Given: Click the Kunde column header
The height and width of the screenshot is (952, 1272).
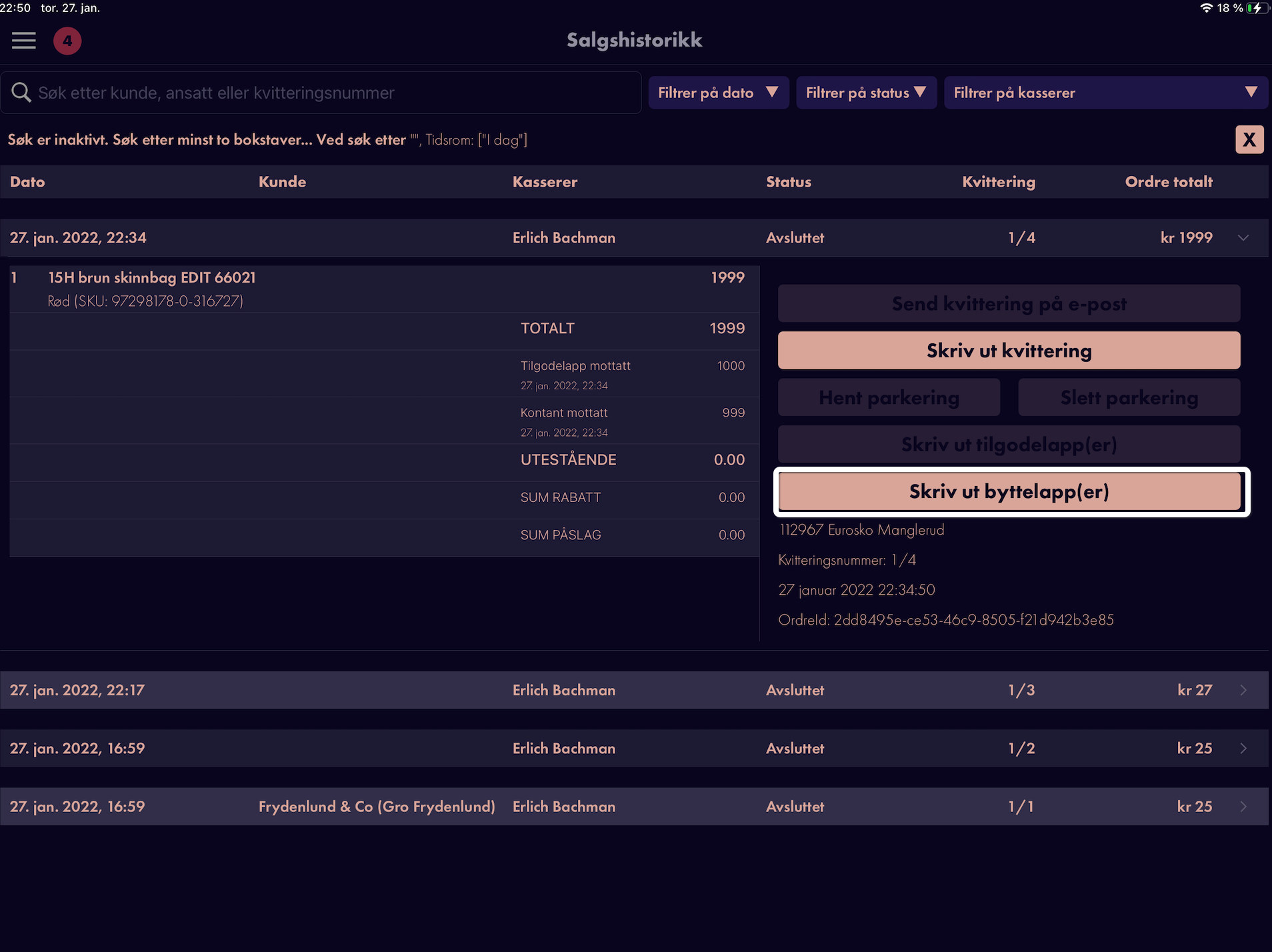Looking at the screenshot, I should click(282, 181).
